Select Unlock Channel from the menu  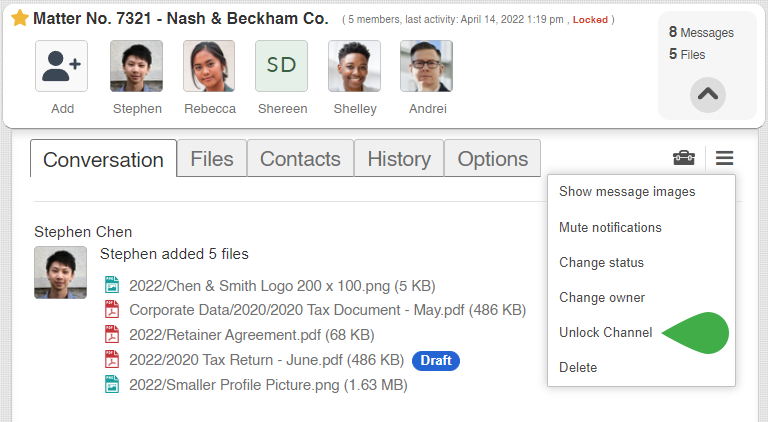605,333
